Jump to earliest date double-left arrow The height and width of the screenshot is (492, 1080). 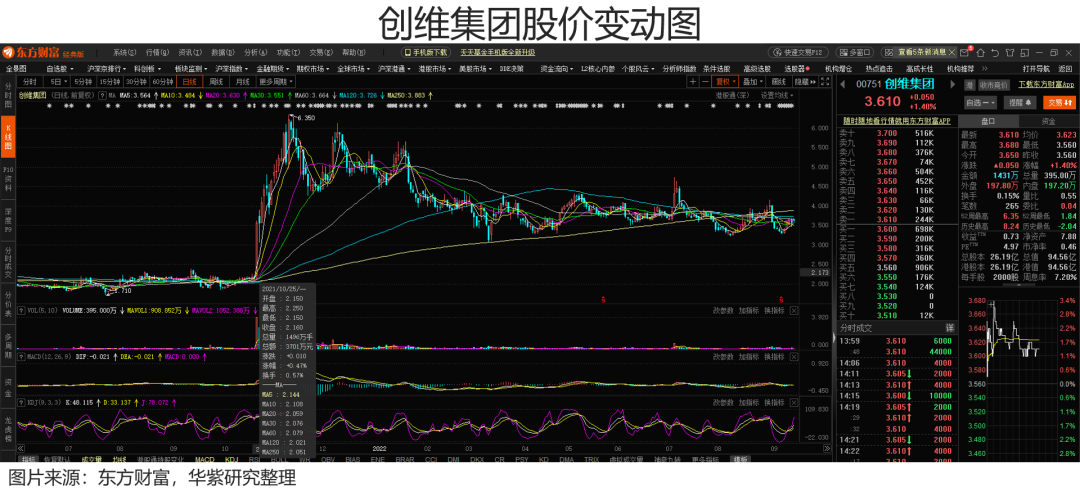pos(21,449)
